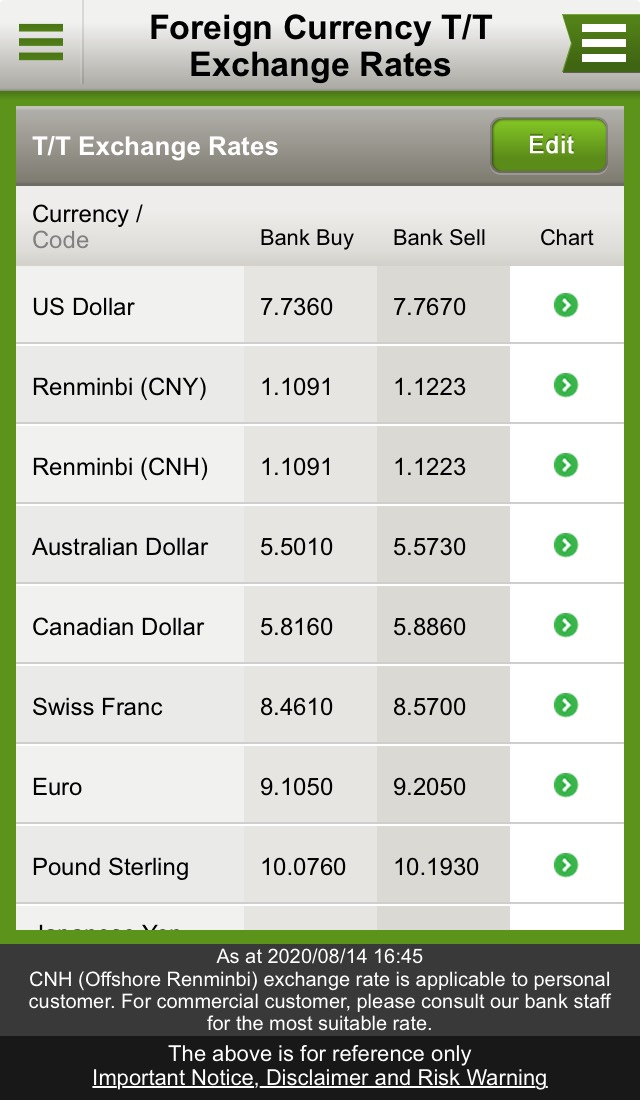View the Euro chart arrow
This screenshot has width=640, height=1100.
click(566, 785)
